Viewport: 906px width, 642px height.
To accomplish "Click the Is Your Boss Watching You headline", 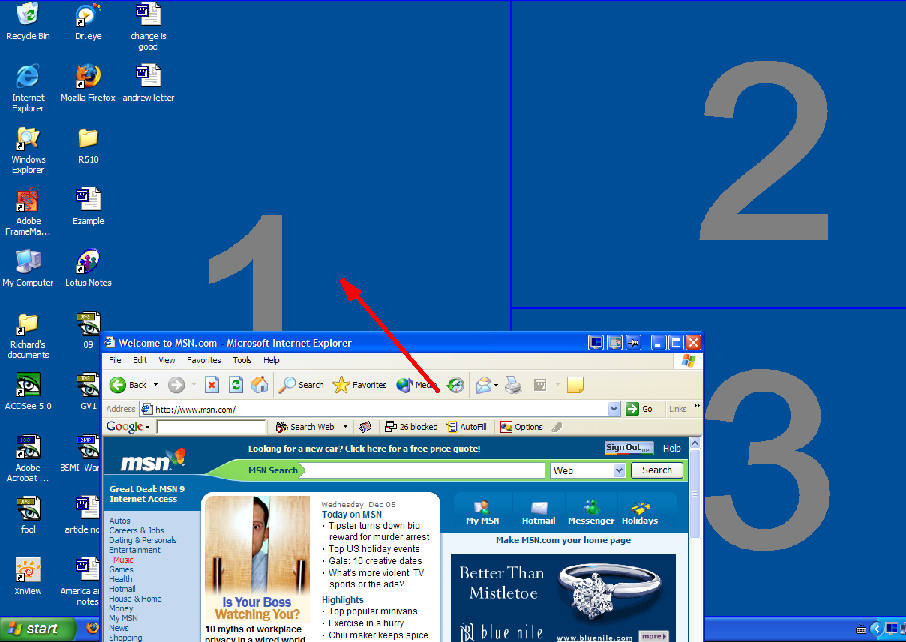I will [257, 608].
